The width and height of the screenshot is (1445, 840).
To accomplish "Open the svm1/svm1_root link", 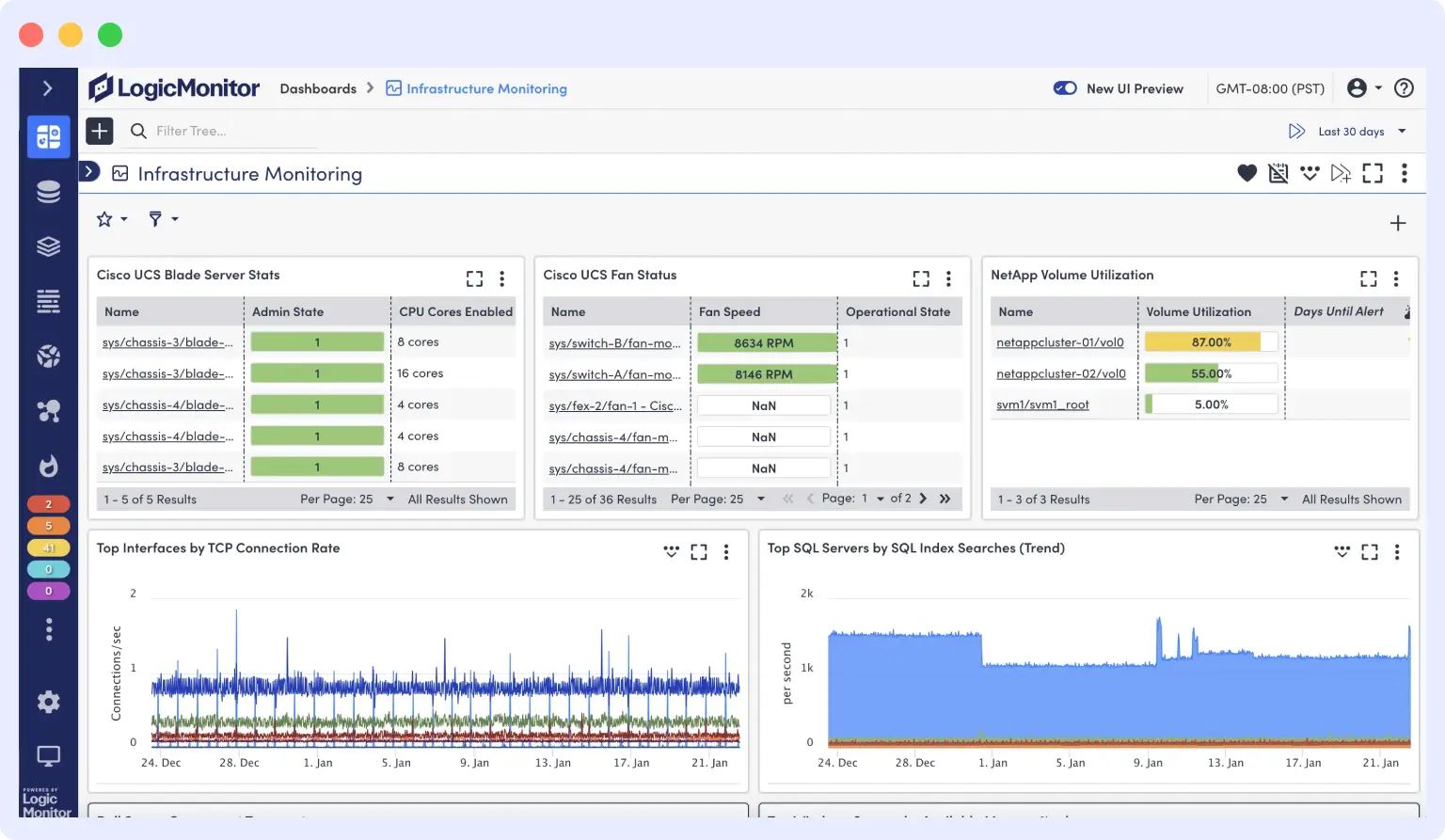I will [1042, 404].
